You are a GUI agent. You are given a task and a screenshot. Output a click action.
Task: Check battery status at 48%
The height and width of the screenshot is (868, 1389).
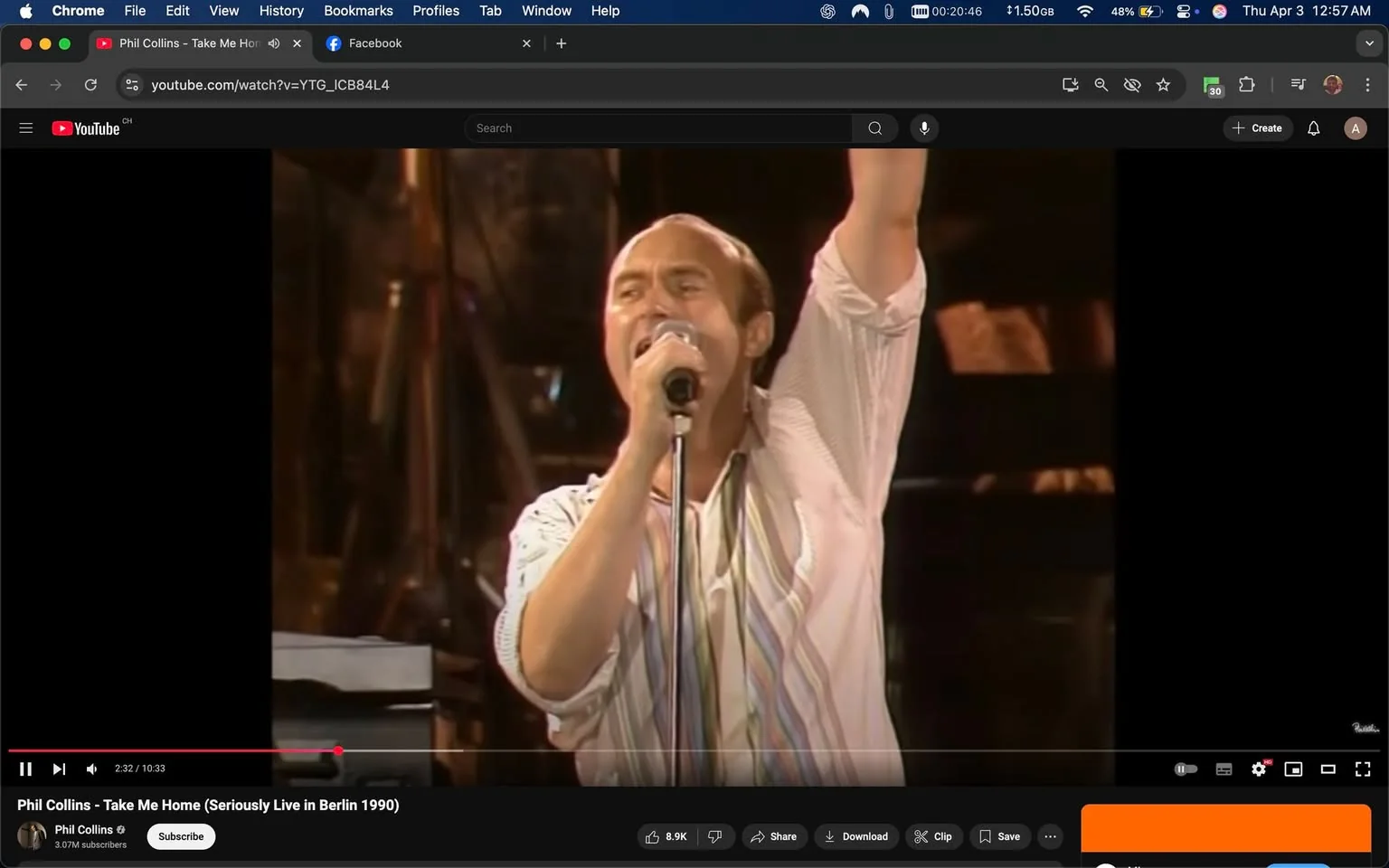click(1136, 11)
